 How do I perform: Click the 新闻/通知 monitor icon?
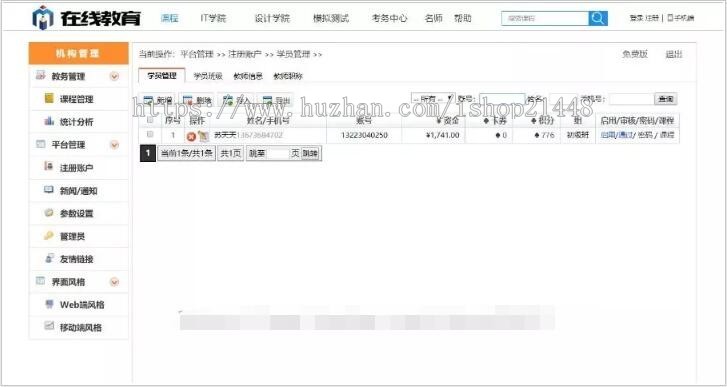pos(49,190)
